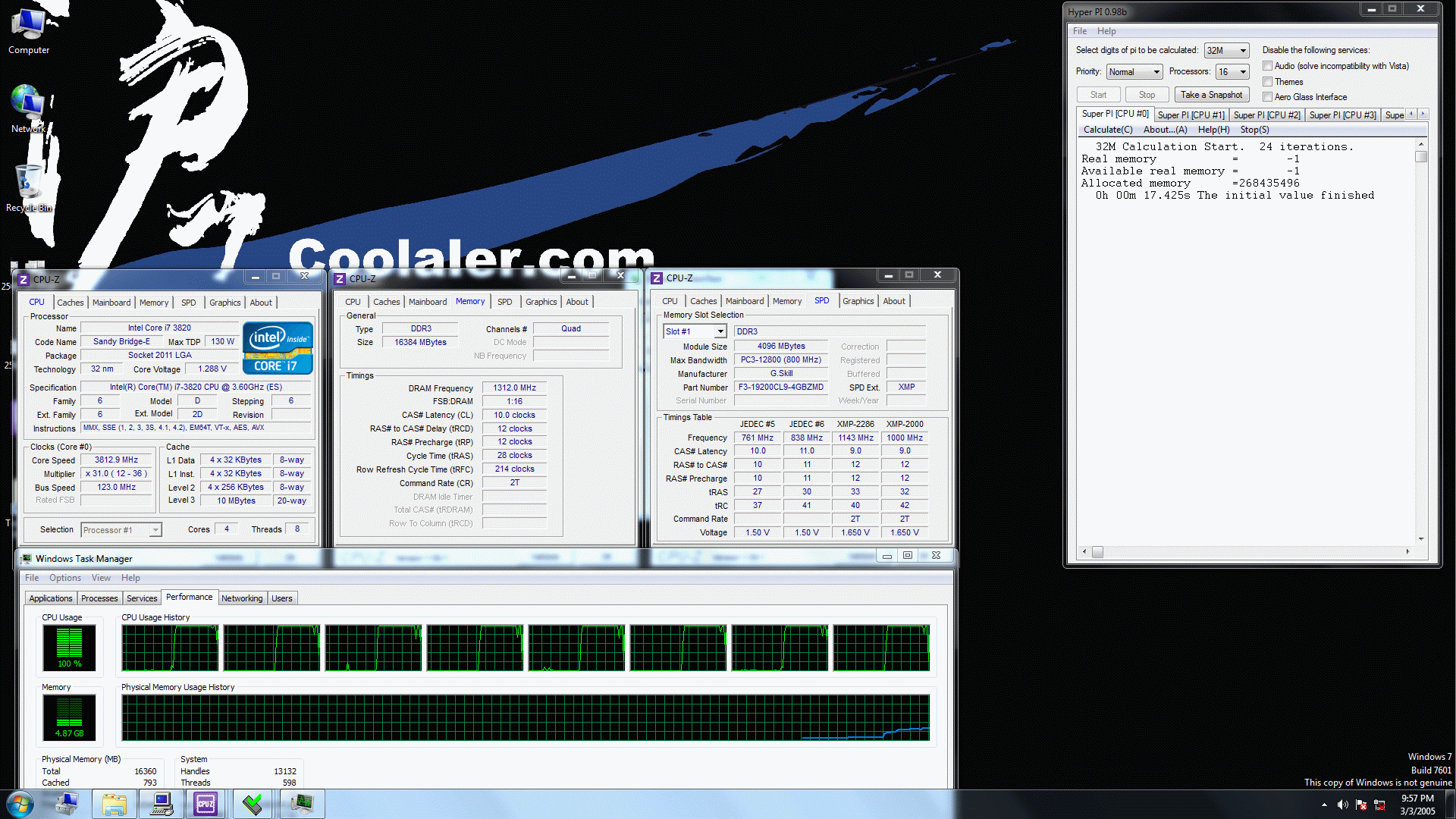1456x819 pixels.
Task: Toggle Aero Glass Interface checkbox
Action: click(x=1267, y=97)
